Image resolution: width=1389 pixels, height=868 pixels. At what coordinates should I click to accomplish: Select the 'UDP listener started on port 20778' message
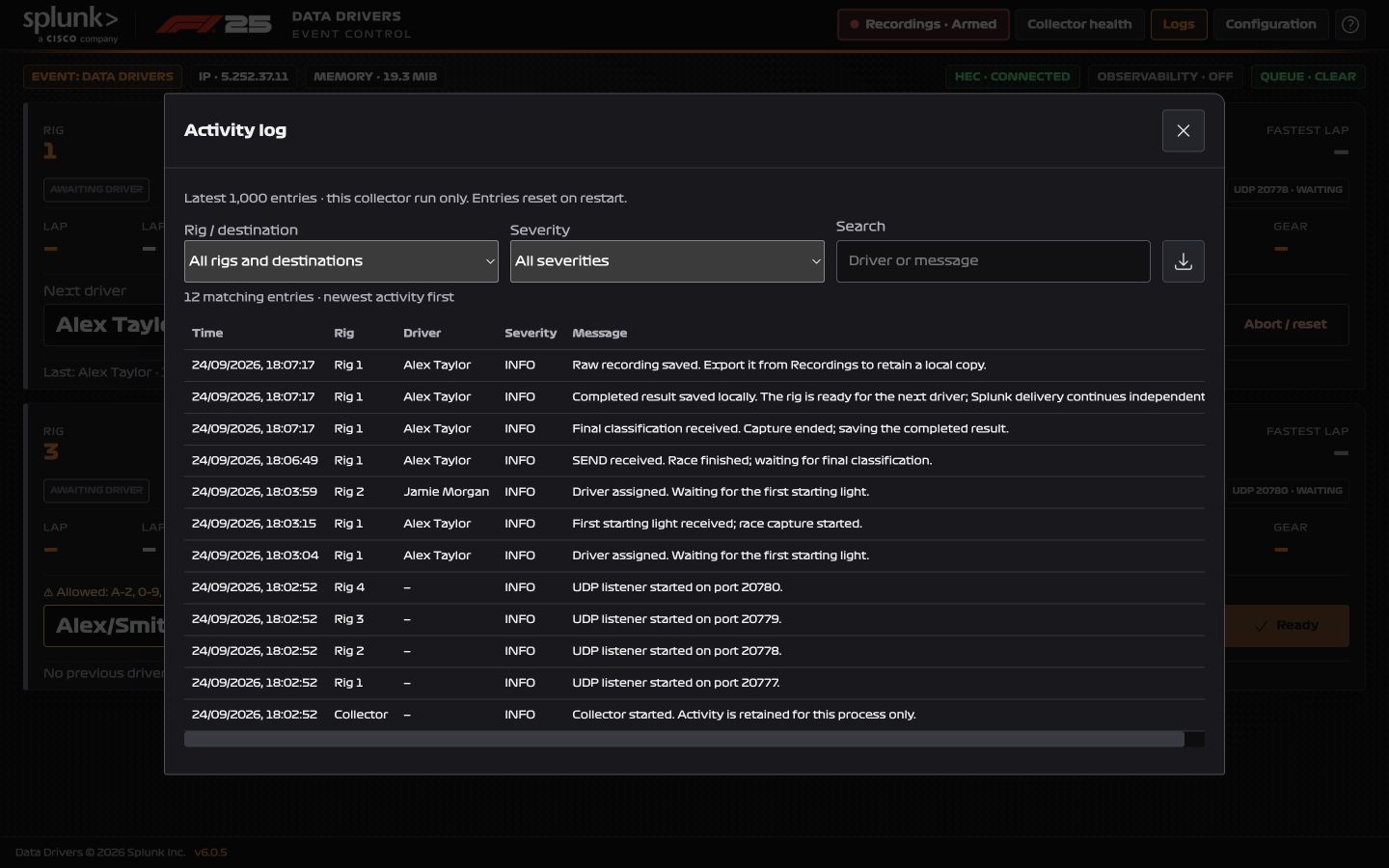point(676,651)
